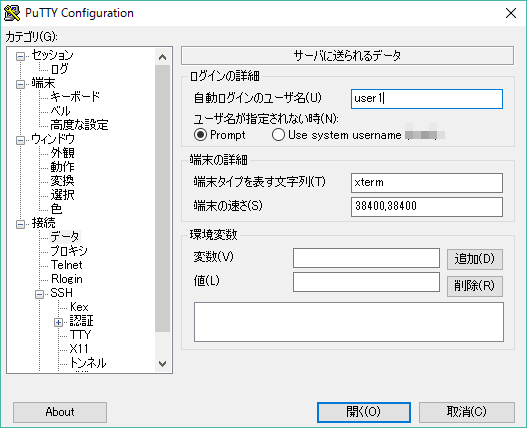
Task: Click the PuTTY icon in title bar
Action: point(12,13)
